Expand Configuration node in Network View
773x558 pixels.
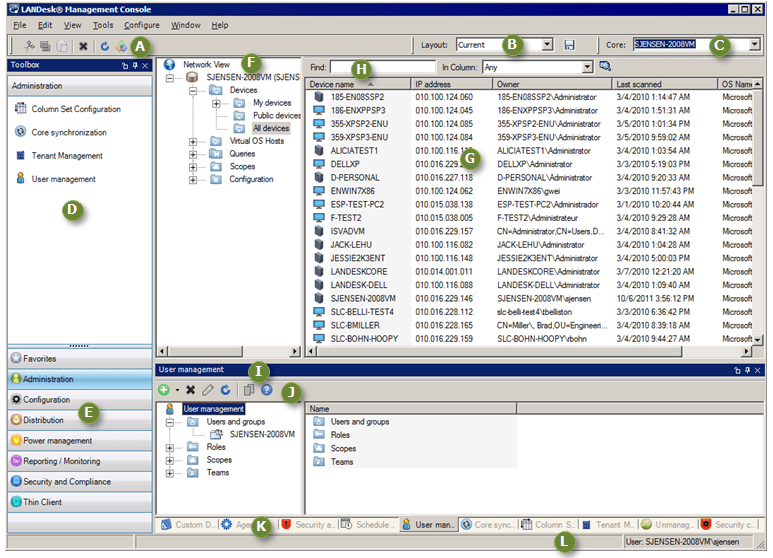[193, 180]
